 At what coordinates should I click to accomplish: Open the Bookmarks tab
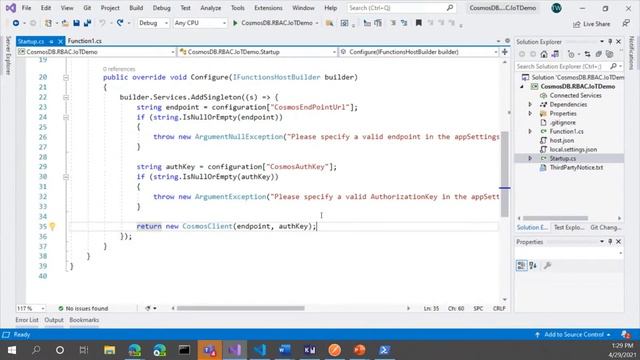click(84, 320)
